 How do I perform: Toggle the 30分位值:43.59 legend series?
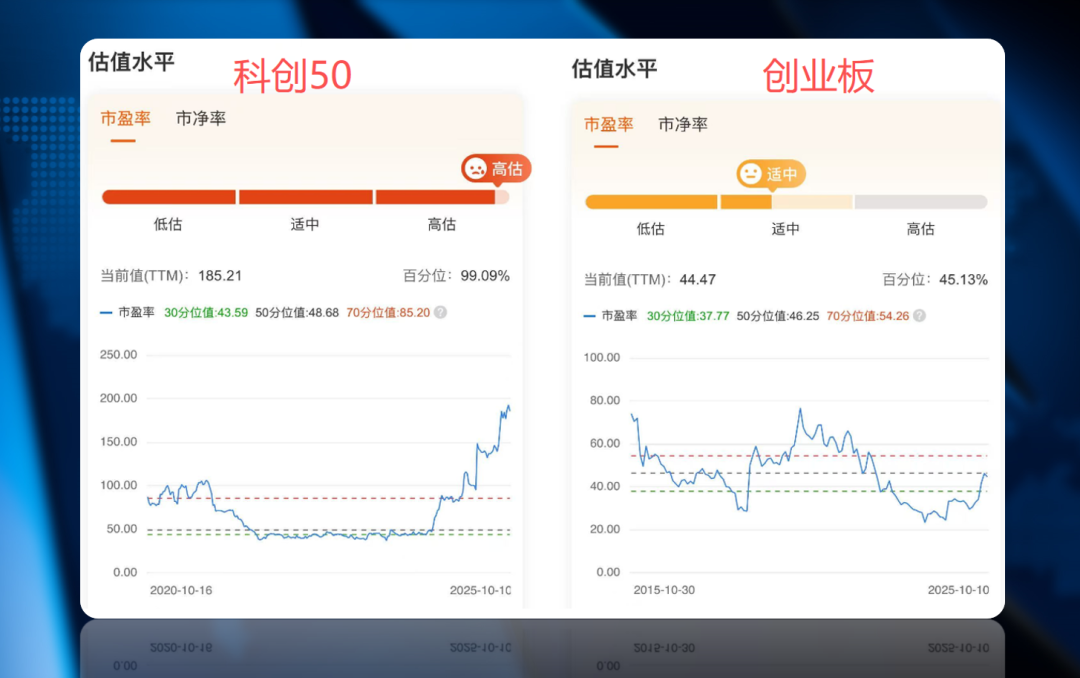(206, 312)
